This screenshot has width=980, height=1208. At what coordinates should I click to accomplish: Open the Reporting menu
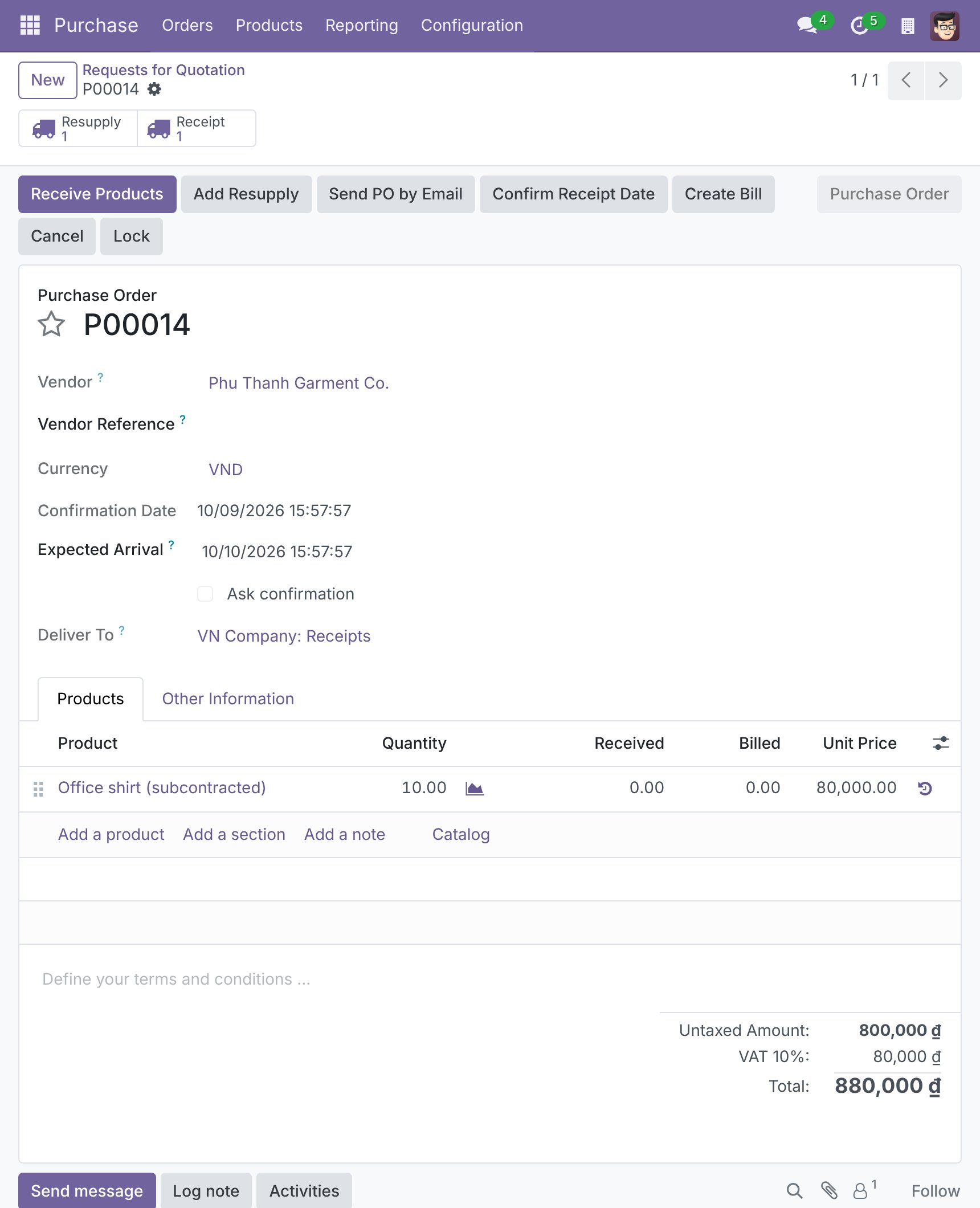click(362, 26)
